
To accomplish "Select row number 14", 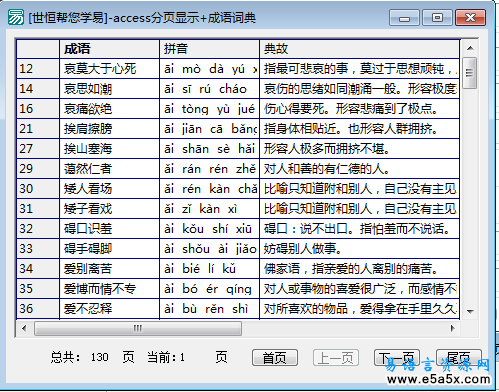I will point(38,89).
